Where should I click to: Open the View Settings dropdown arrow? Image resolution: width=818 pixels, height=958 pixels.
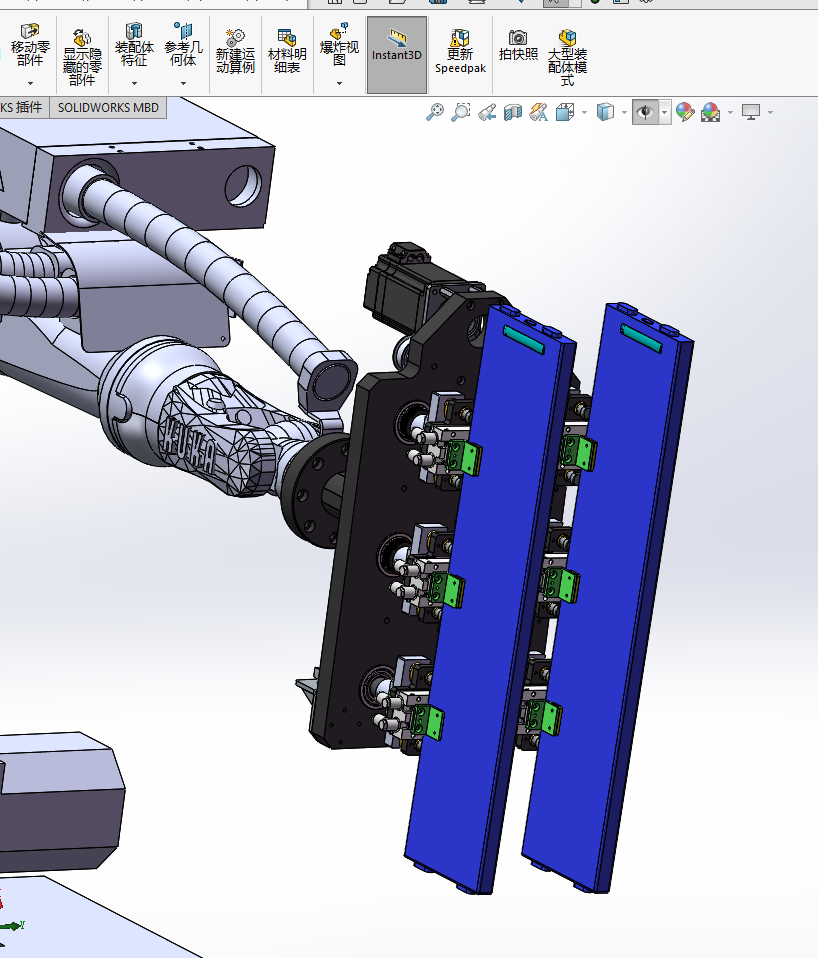tap(770, 112)
